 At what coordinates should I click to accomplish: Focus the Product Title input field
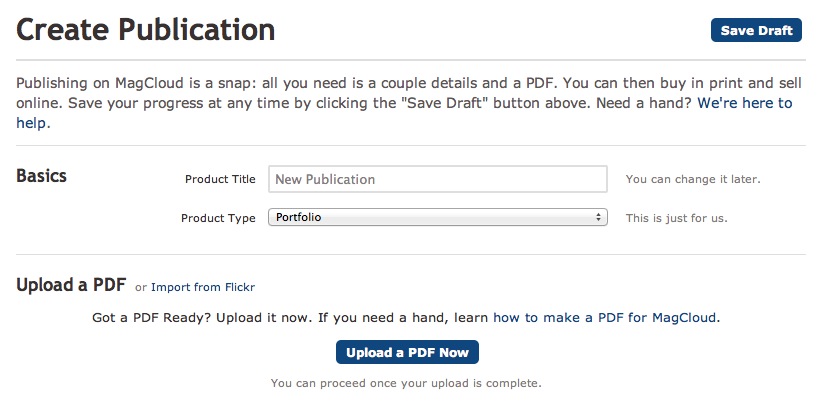point(438,179)
